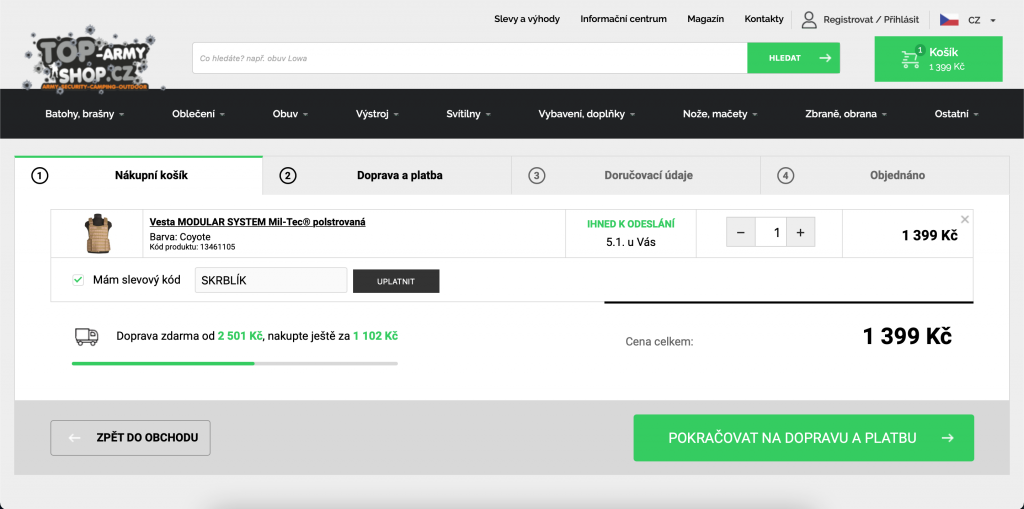Go to Doprava a platba step tab
This screenshot has width=1024, height=509.
pos(387,175)
